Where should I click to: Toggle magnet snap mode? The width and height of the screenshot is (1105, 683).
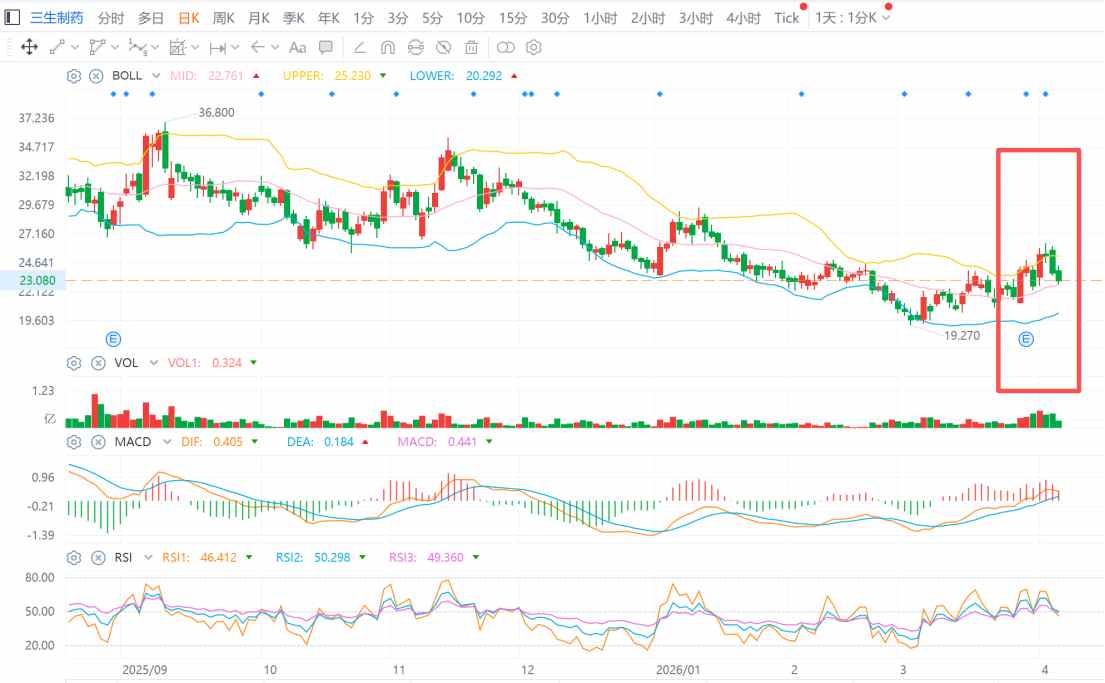[x=388, y=47]
